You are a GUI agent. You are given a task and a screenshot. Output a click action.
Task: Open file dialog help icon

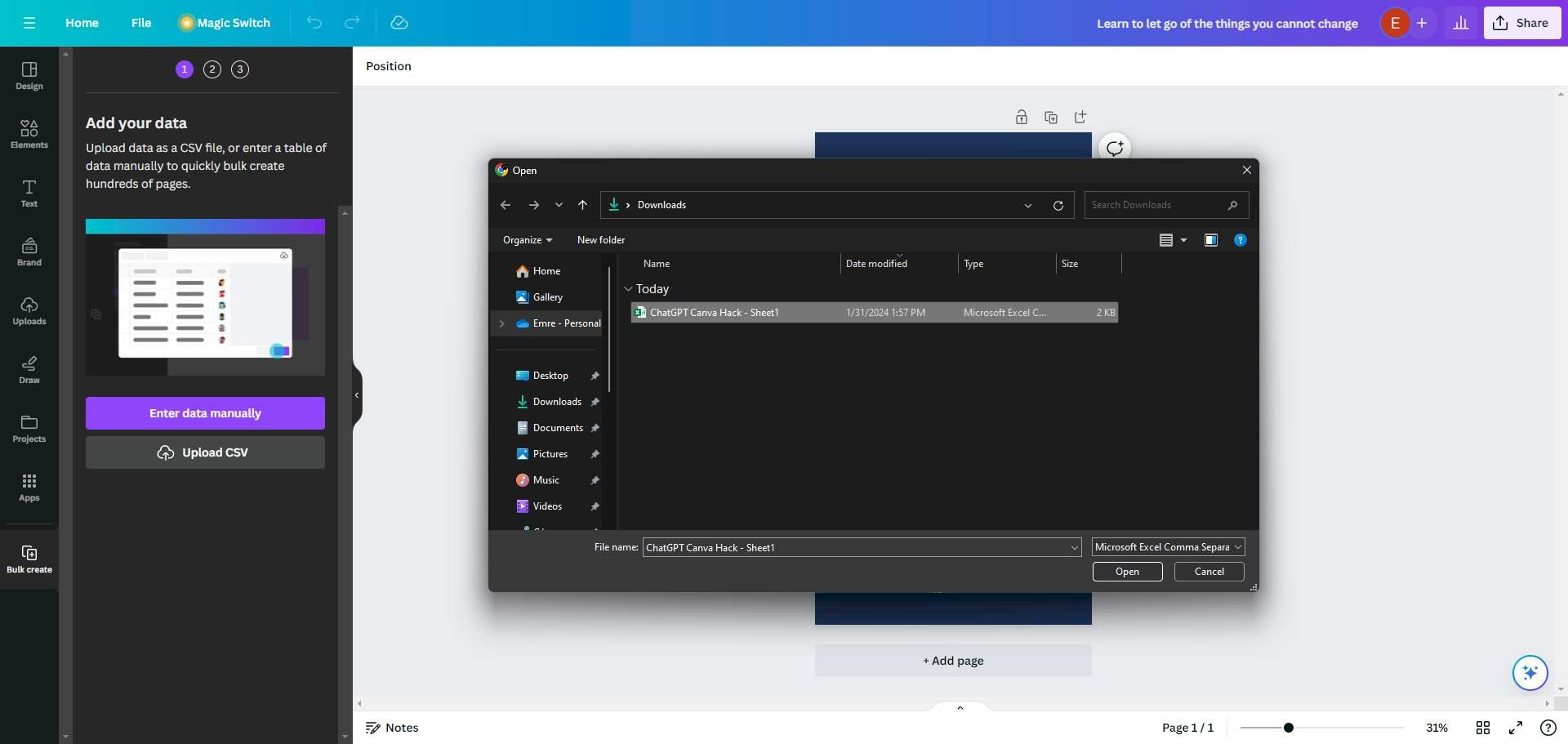tap(1241, 240)
